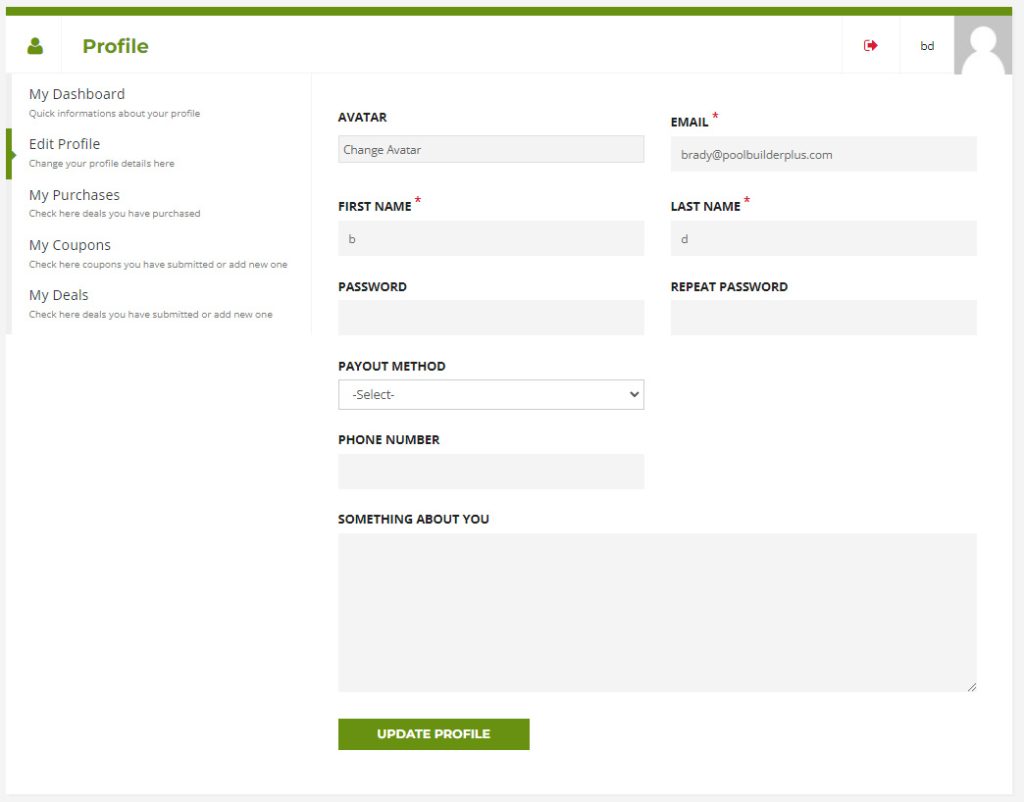Click into Last Name field
The image size is (1024, 802).
(x=823, y=239)
